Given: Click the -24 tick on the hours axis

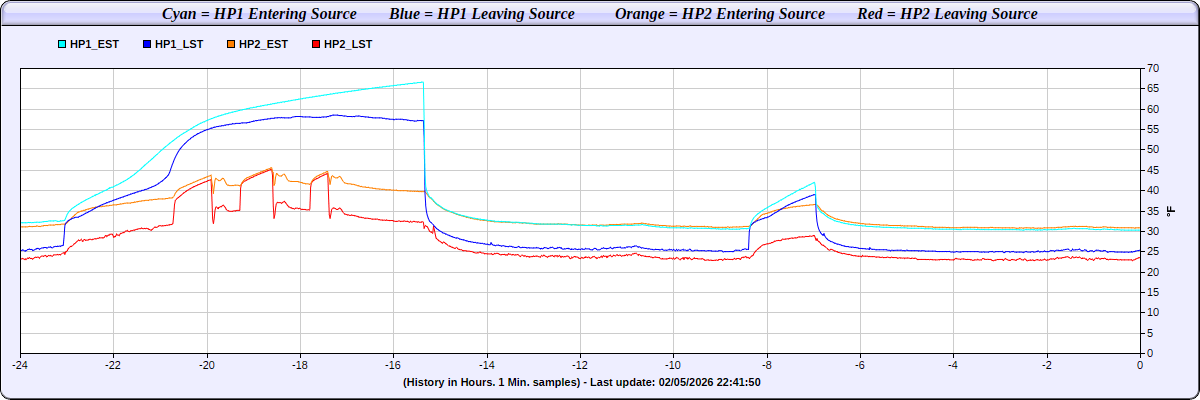Looking at the screenshot, I should (x=20, y=365).
